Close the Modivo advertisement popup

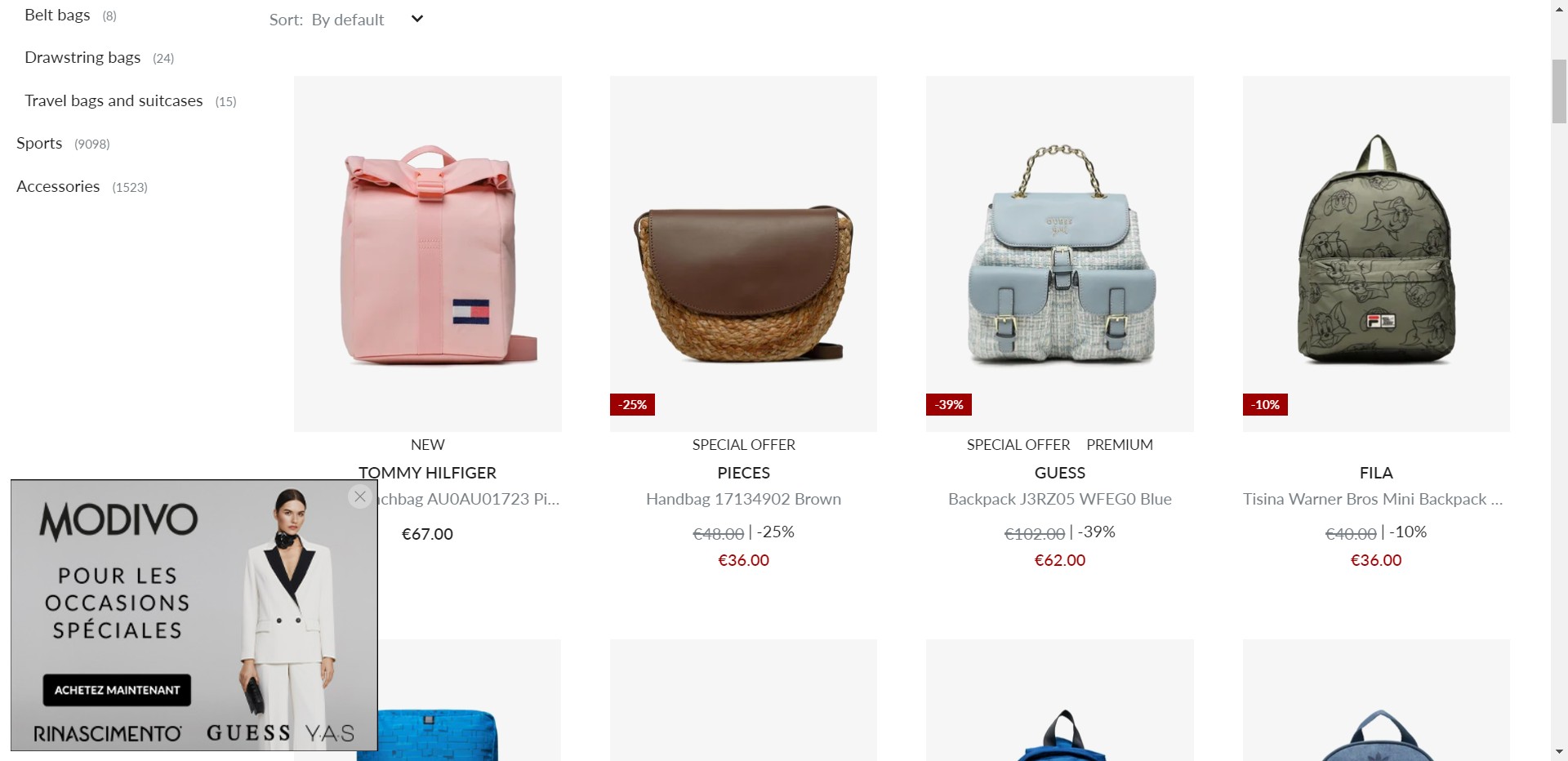(x=360, y=496)
